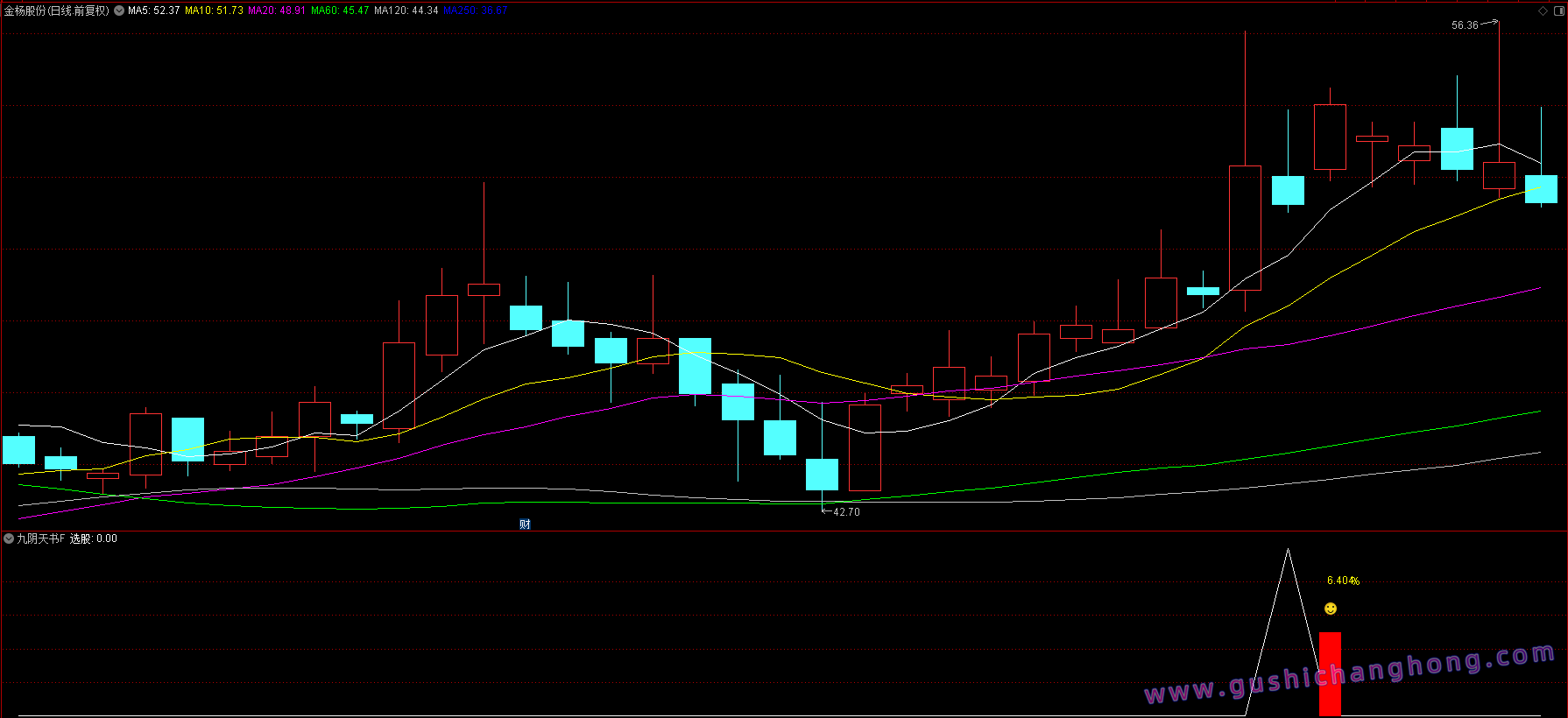Click the 选股: 0.00 indicator value
This screenshot has width=1568, height=718.
point(94,538)
